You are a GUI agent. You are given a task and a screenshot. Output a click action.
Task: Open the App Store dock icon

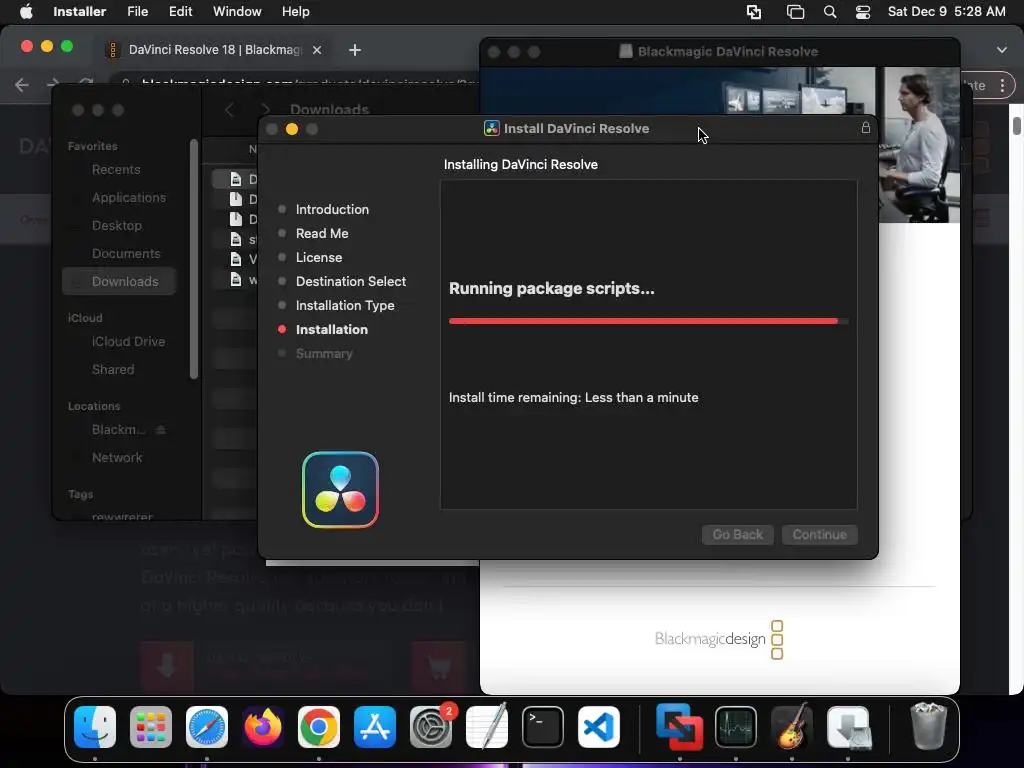coord(375,727)
